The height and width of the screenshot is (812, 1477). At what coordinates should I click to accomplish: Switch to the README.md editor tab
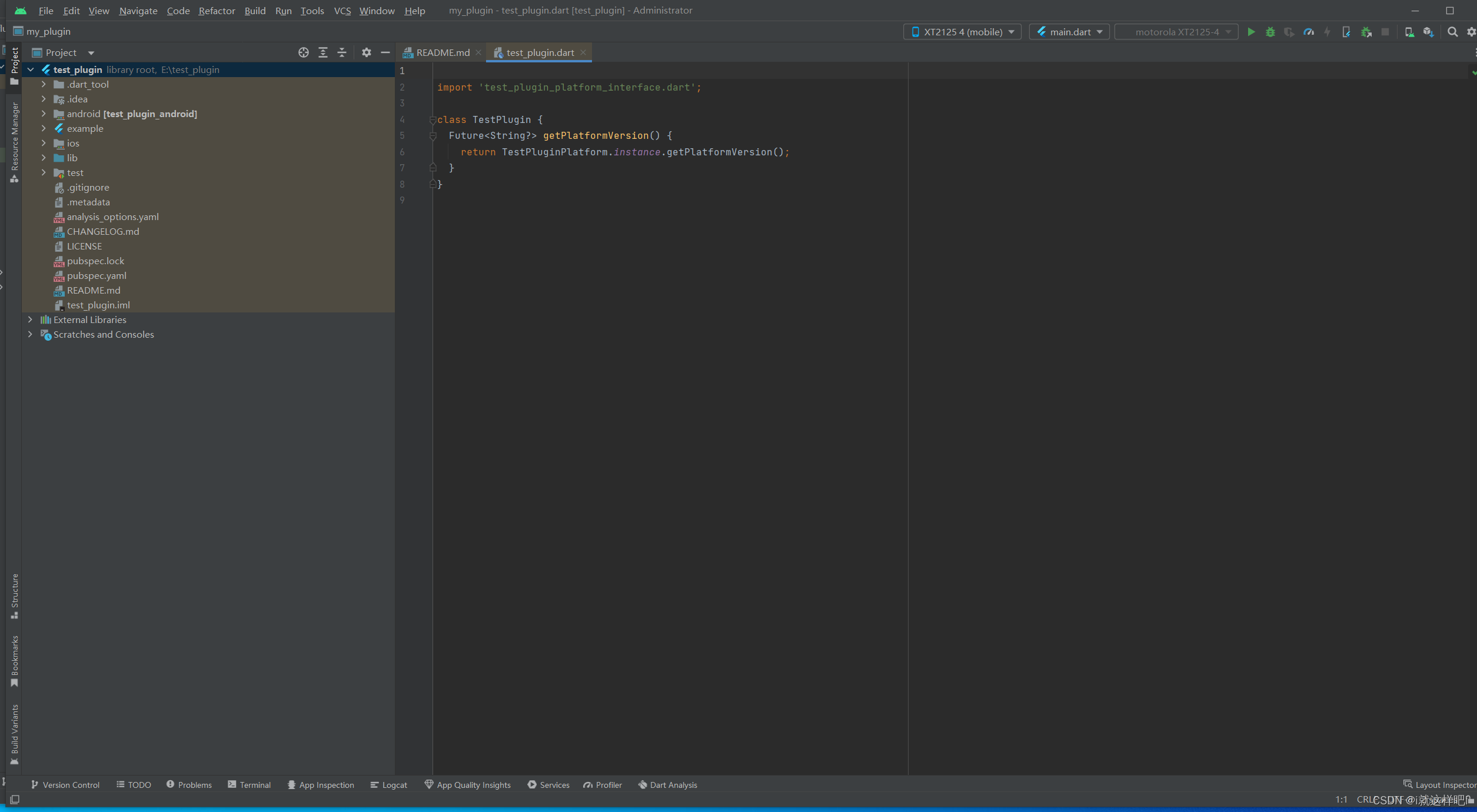tap(443, 52)
